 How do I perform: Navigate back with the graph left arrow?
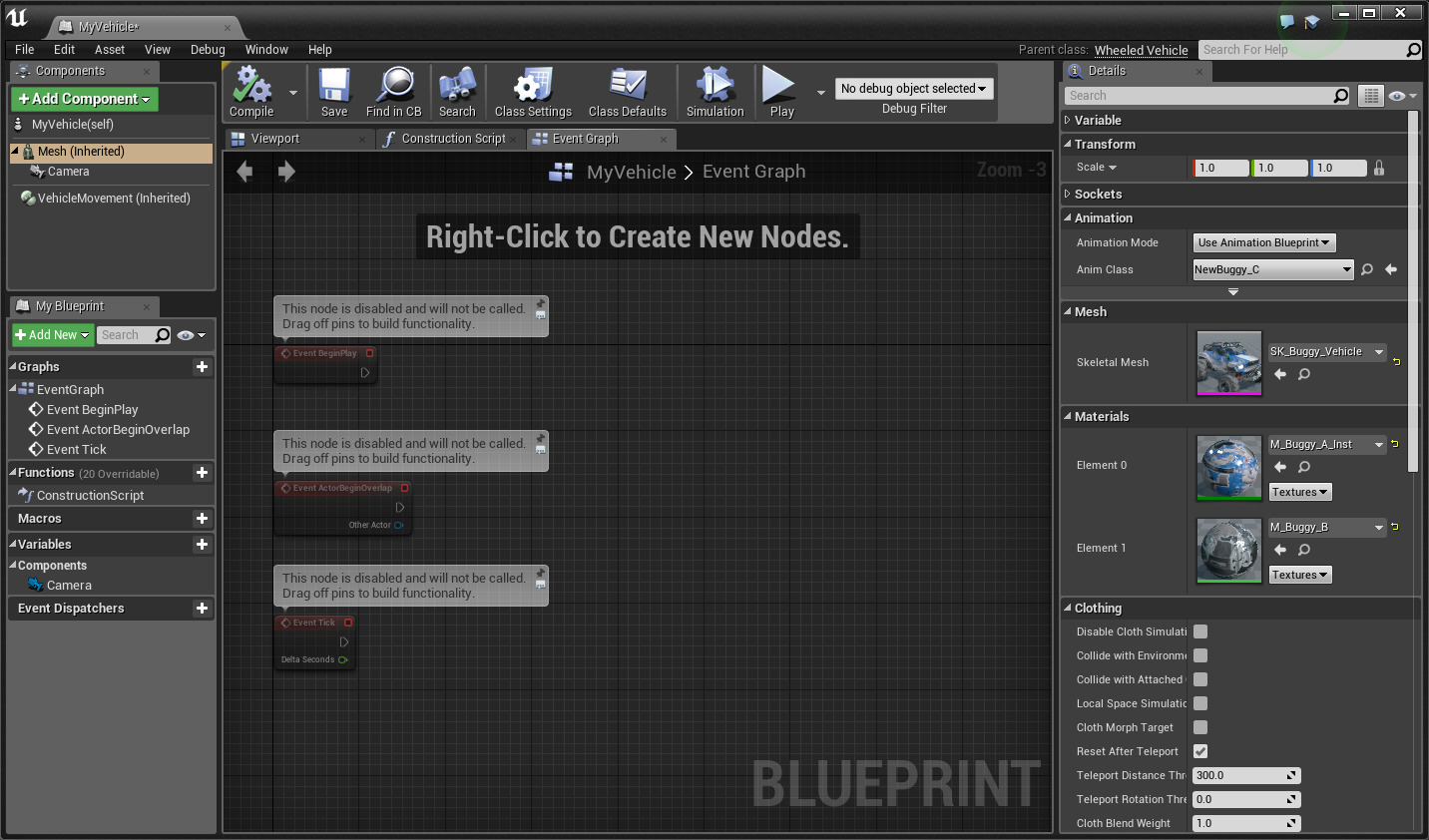click(244, 172)
